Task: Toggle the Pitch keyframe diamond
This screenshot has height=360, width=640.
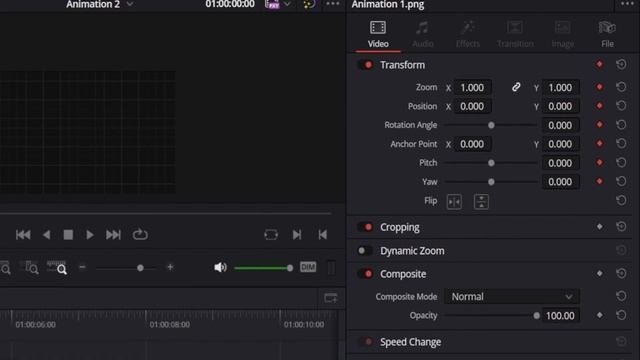Action: [600, 162]
